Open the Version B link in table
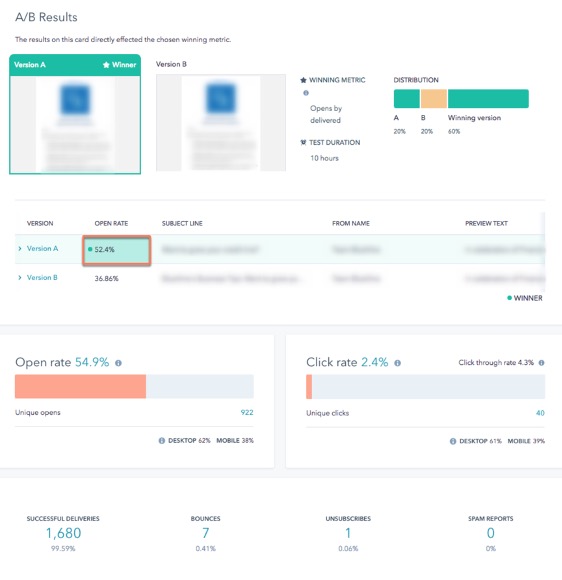 click(42, 277)
